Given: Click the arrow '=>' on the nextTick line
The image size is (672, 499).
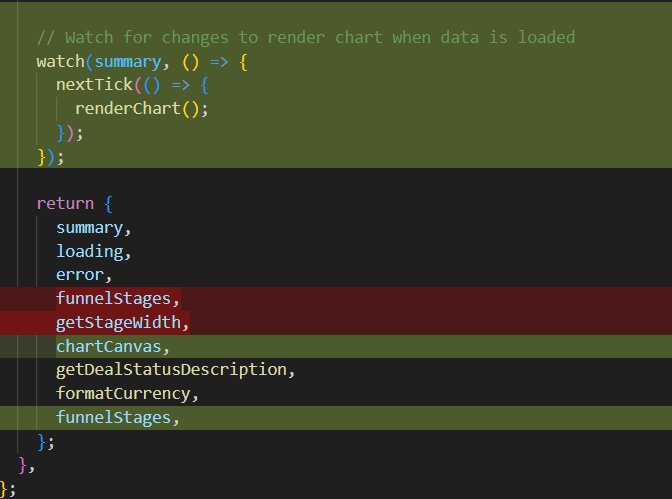Looking at the screenshot, I should 180,85.
